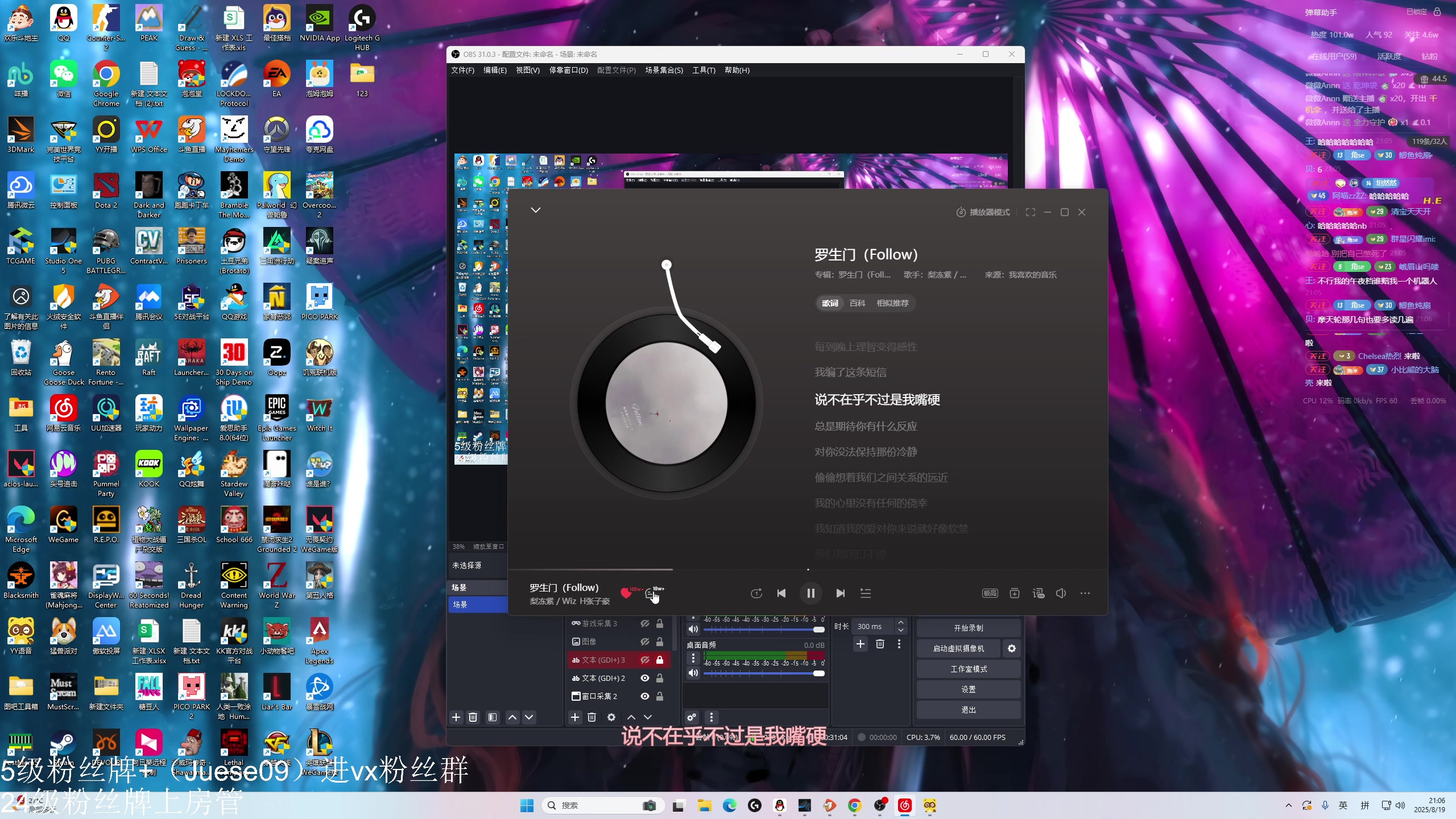Add a new OBS scene

pos(456,717)
